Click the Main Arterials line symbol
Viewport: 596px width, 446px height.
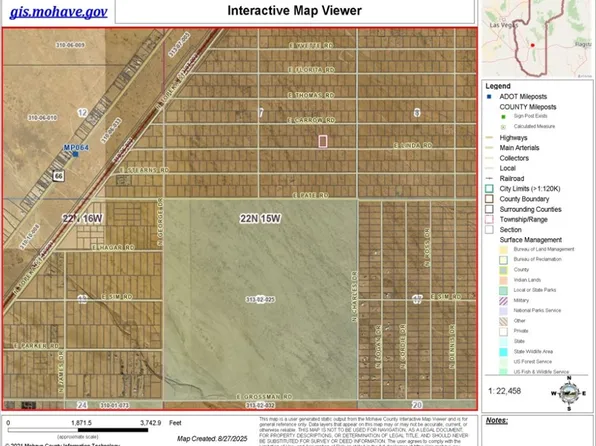tap(490, 148)
